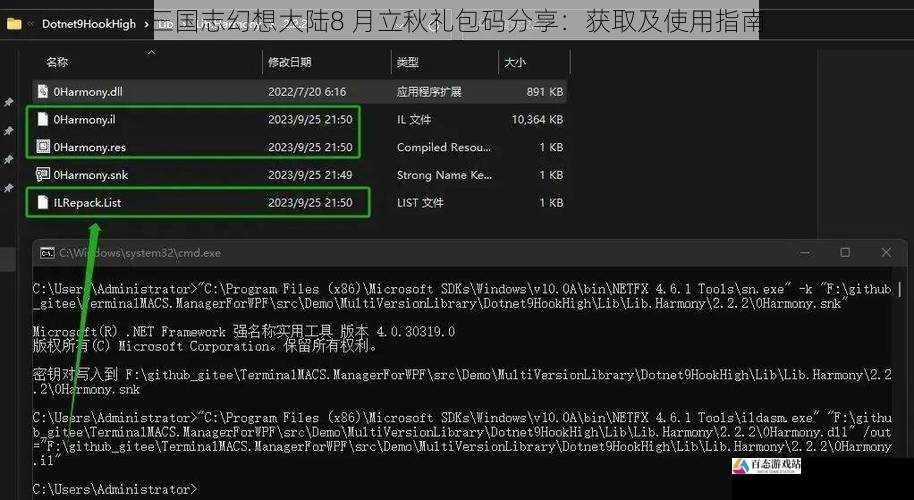The image size is (914, 500).
Task: Click the fourth pin icon in the sidebar
Action: (9, 188)
